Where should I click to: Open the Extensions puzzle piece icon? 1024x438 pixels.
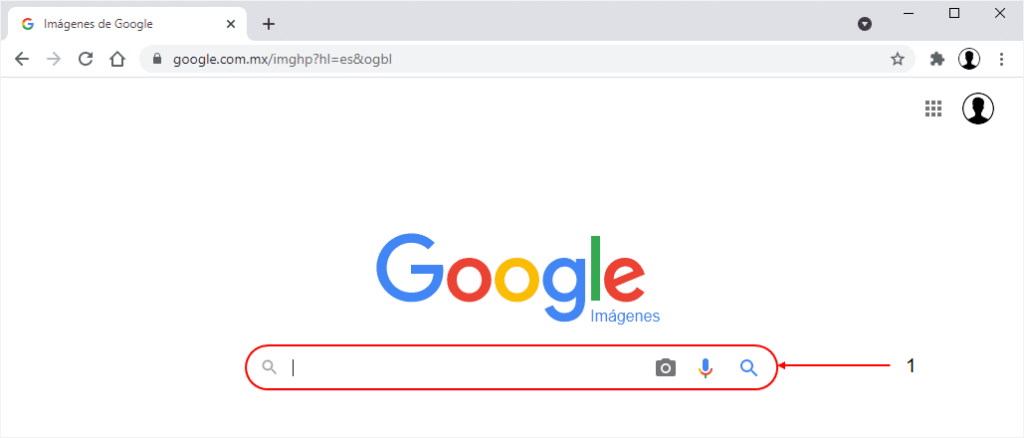coord(937,59)
